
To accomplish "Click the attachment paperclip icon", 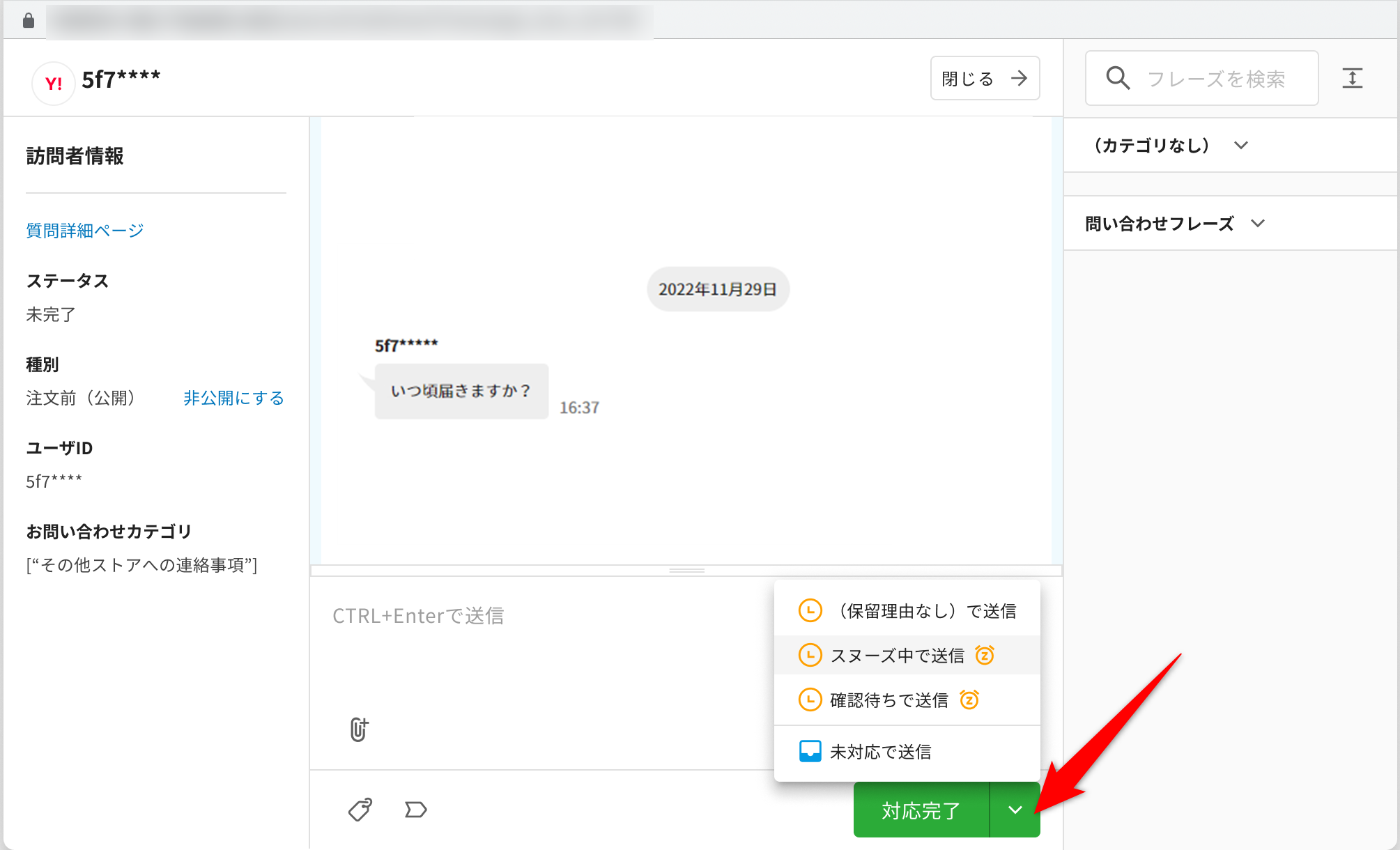I will pos(359,729).
